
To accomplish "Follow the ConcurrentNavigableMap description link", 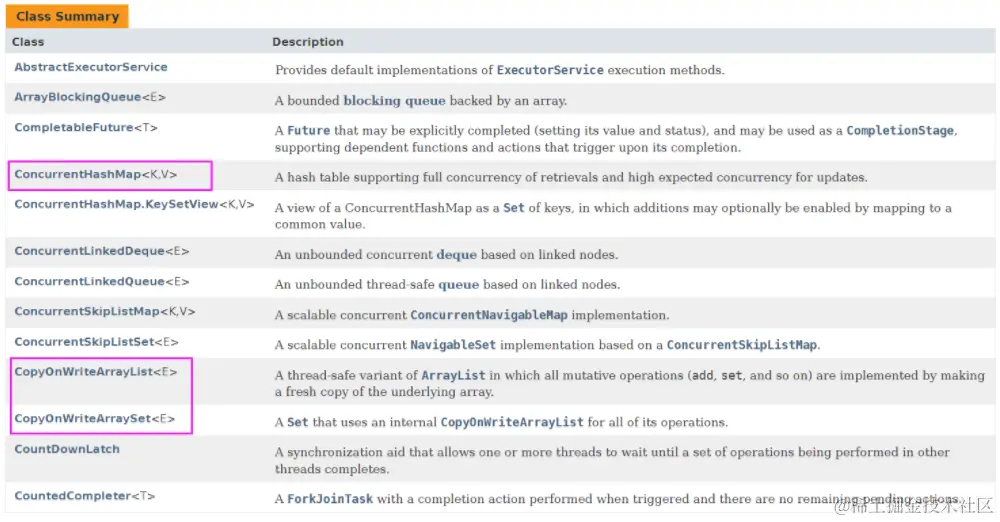I will (x=488, y=315).
